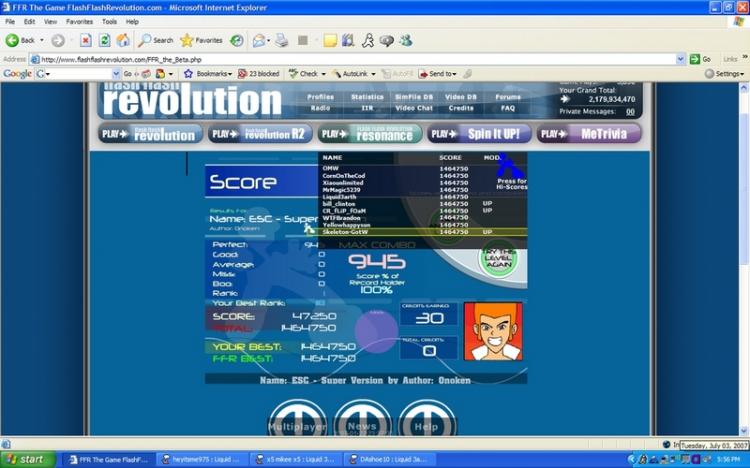Open the Help menu

(x=132, y=22)
